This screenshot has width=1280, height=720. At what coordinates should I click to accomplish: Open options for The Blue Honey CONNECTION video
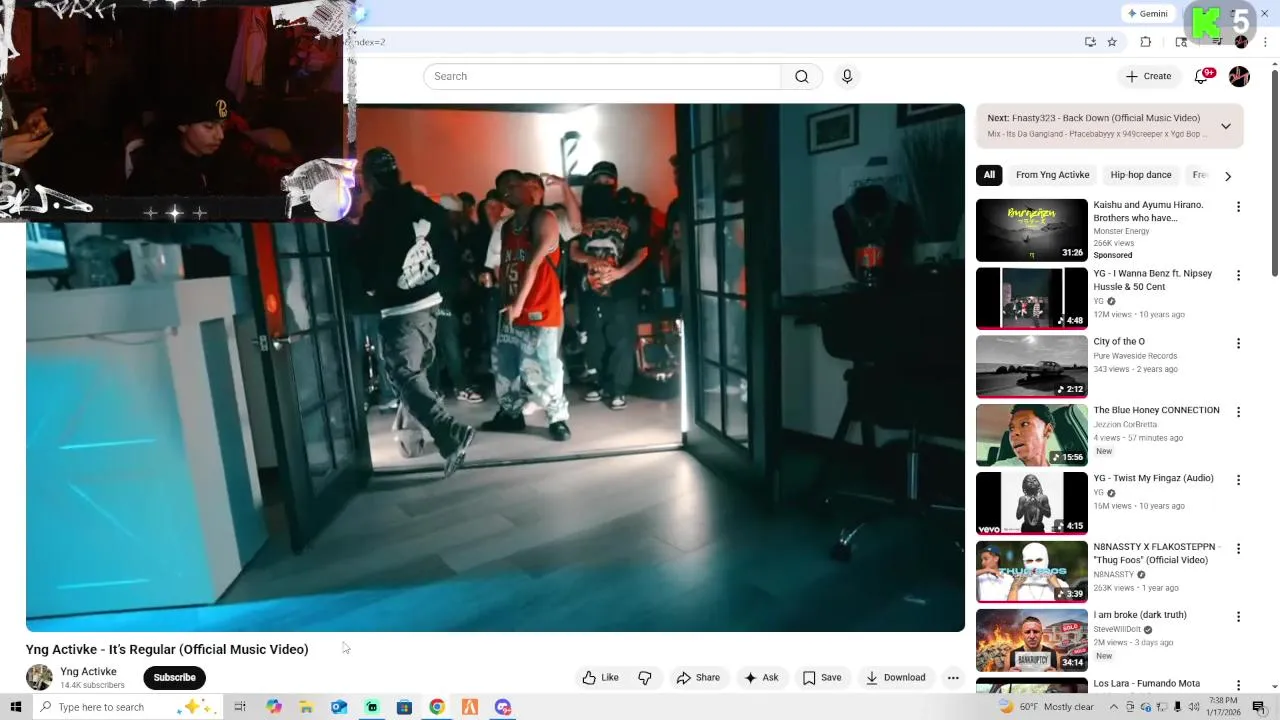point(1238,412)
